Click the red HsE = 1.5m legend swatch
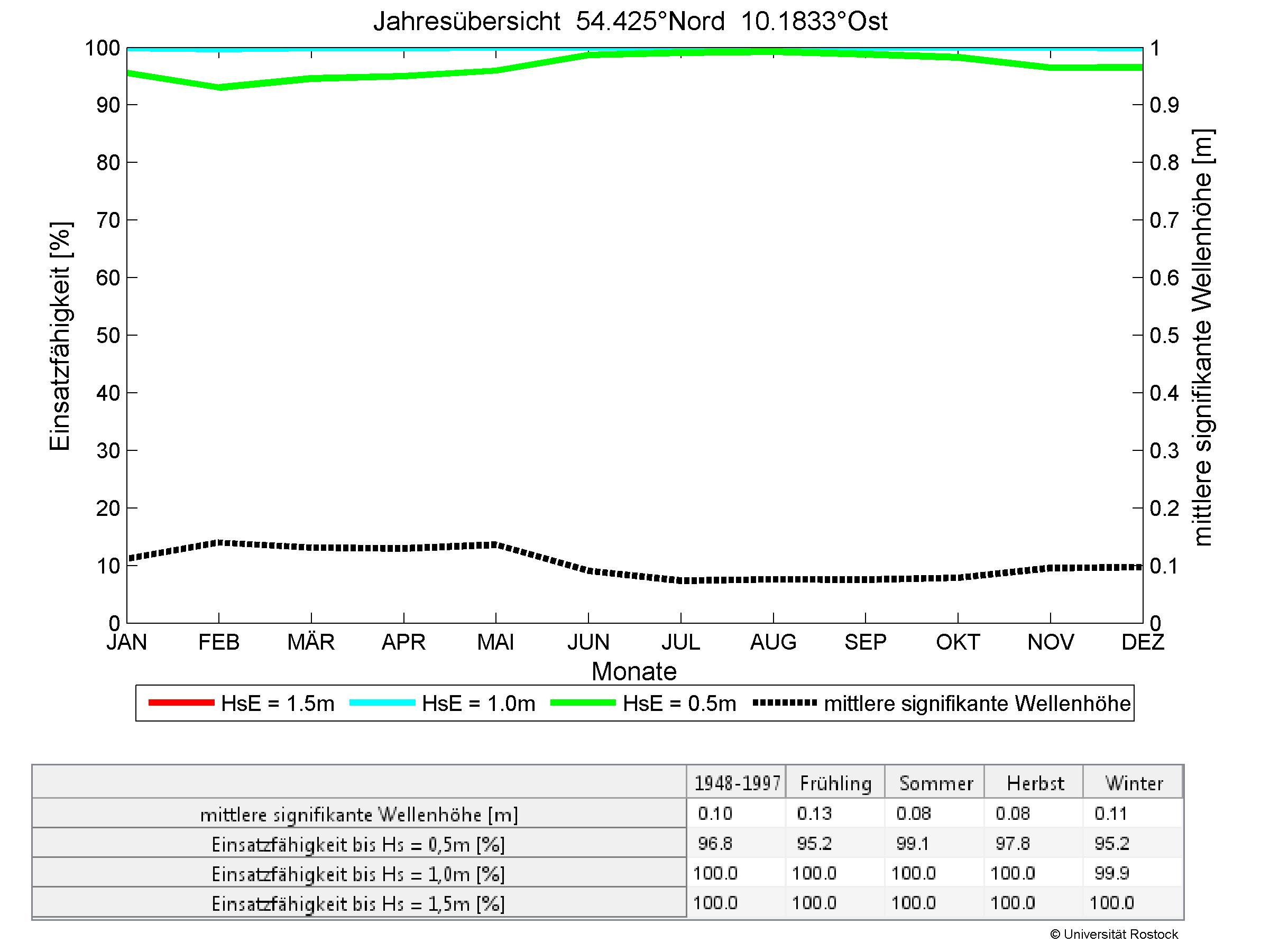Screen dimensions: 1270x952 coord(181,703)
